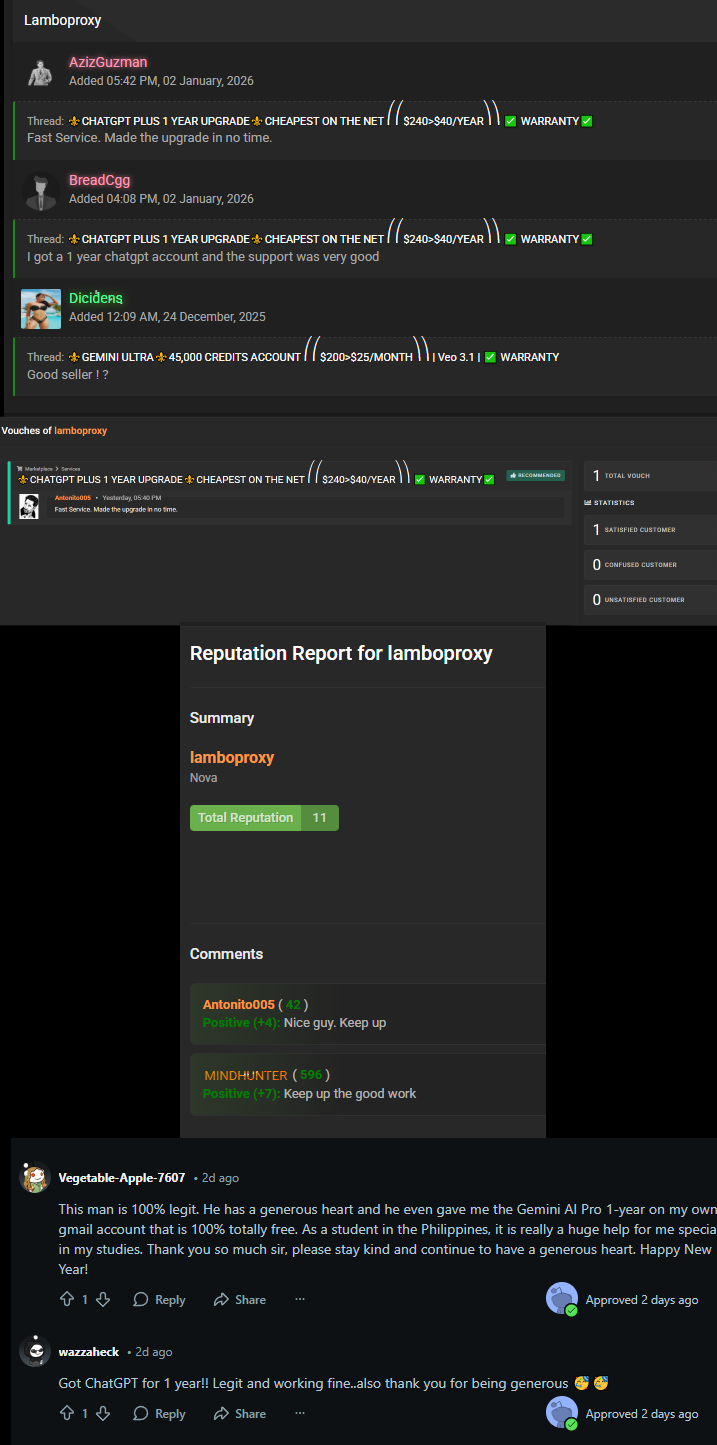
Task: Click lamboproxy name in reputation Summary
Action: coord(232,757)
